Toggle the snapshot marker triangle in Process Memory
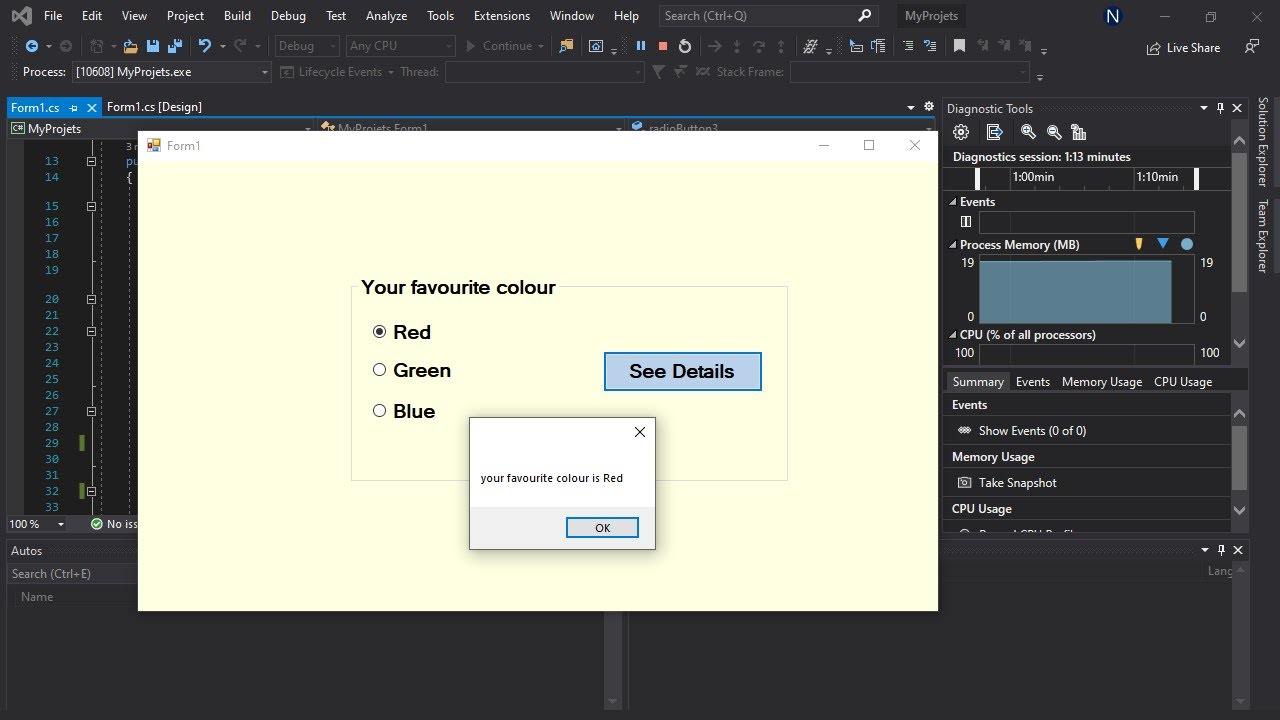Image resolution: width=1280 pixels, height=720 pixels. click(x=1162, y=243)
